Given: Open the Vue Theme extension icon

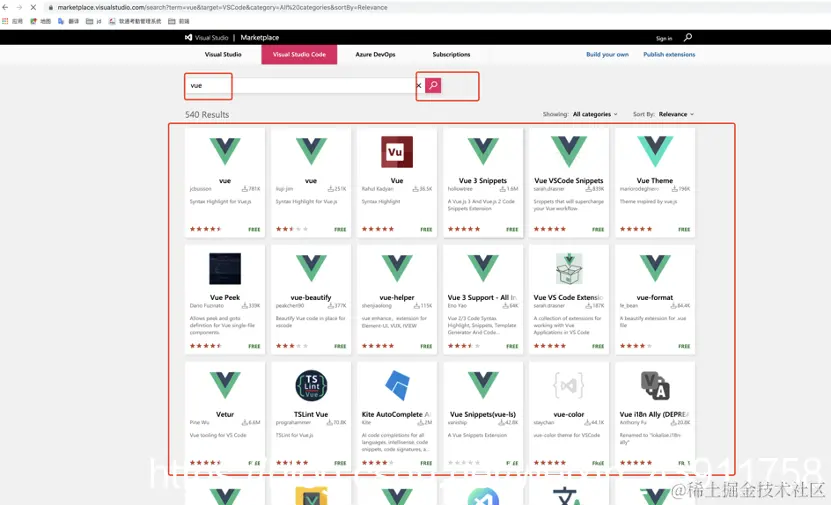Looking at the screenshot, I should [655, 151].
